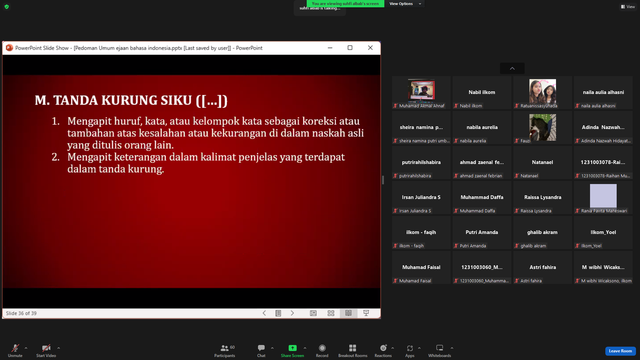Start recording with the Record button
This screenshot has height=360, width=640.
click(x=322, y=350)
